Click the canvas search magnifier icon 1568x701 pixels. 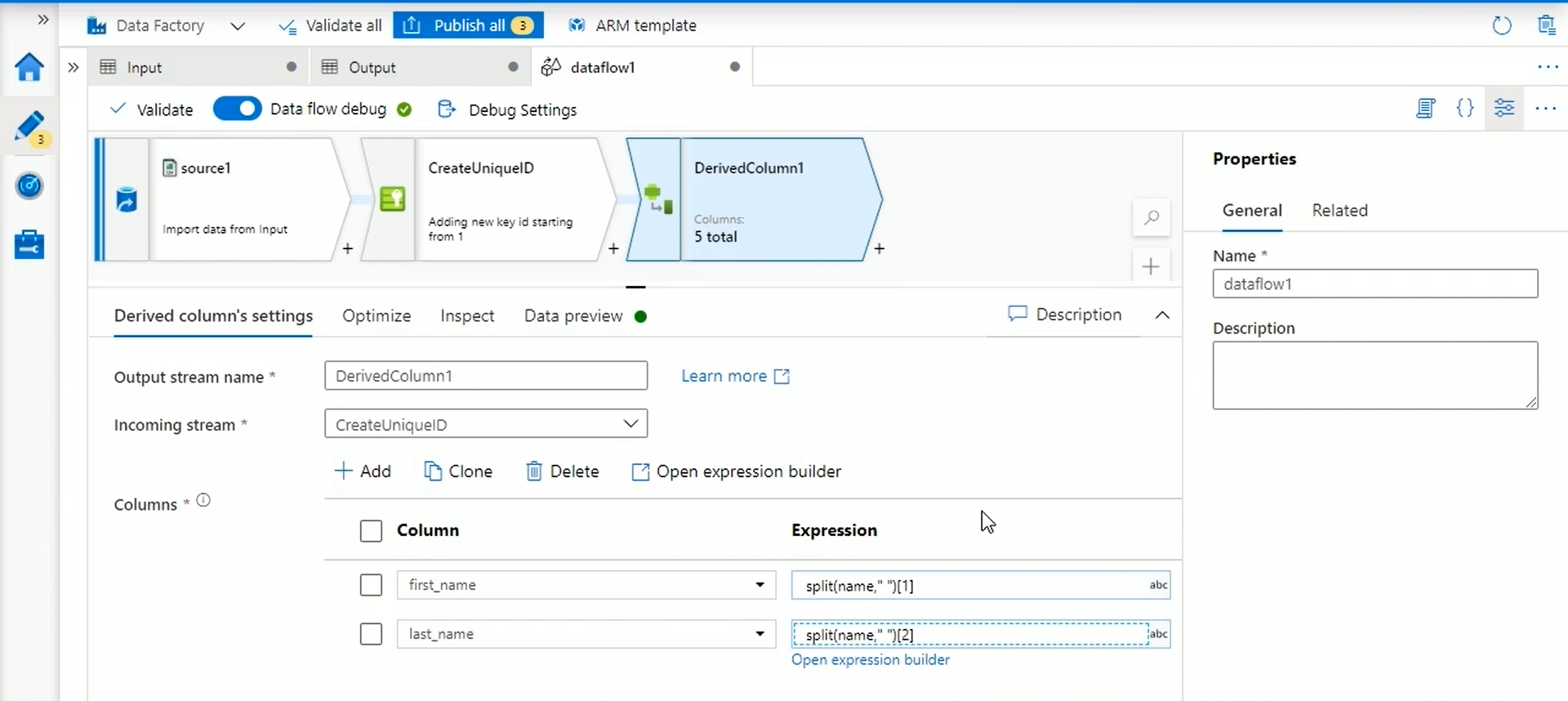click(1151, 217)
